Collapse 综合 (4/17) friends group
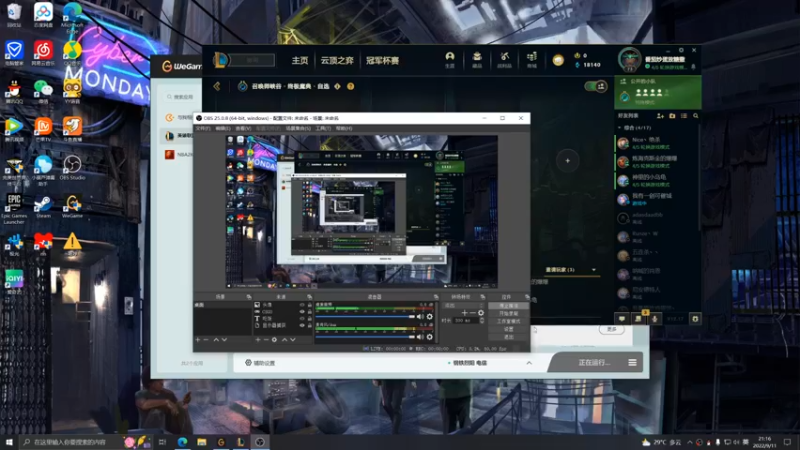Screen dimensions: 800x450 click(x=619, y=128)
